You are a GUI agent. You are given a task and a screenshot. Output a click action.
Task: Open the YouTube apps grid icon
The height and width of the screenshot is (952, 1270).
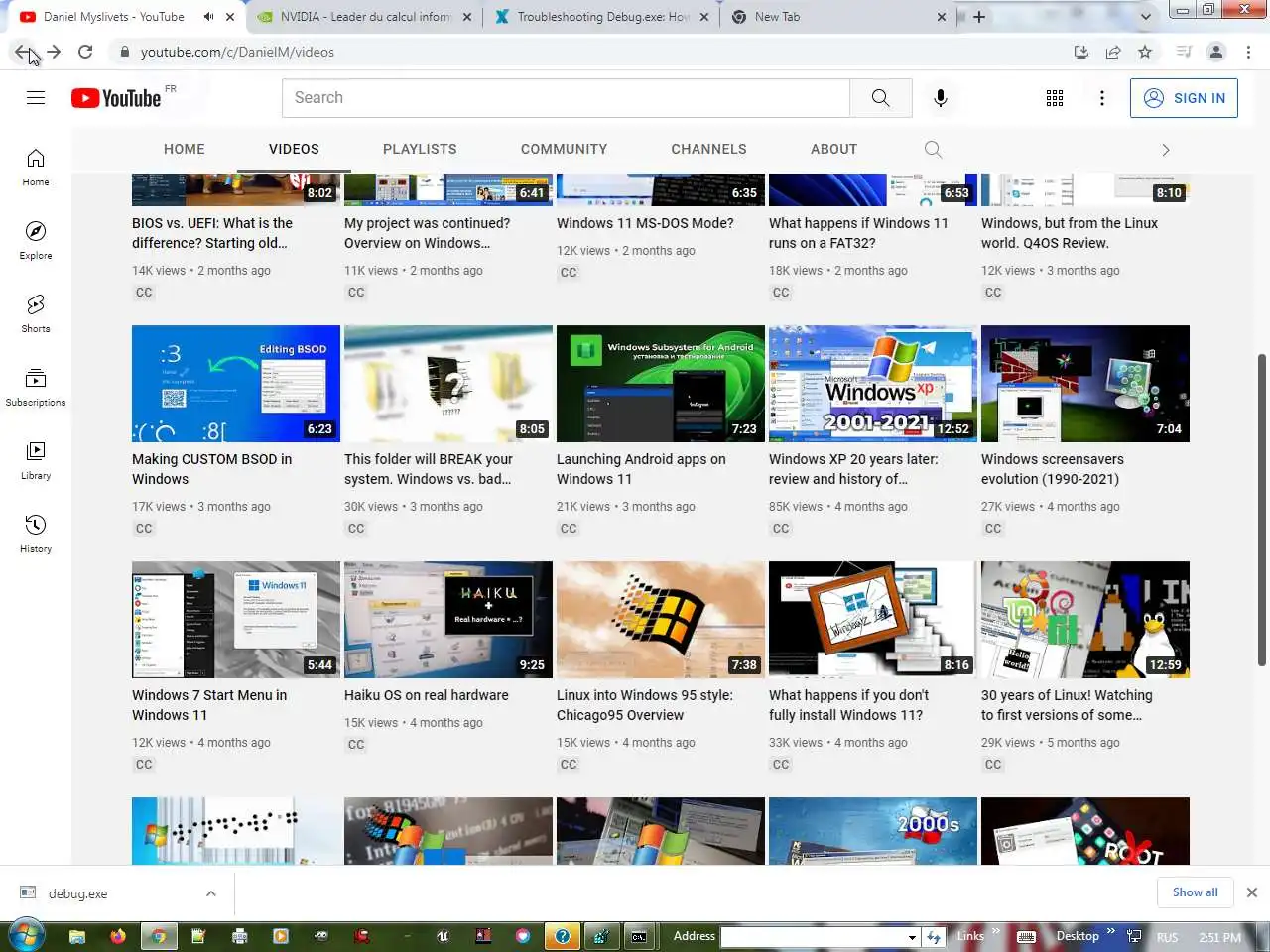click(1055, 98)
